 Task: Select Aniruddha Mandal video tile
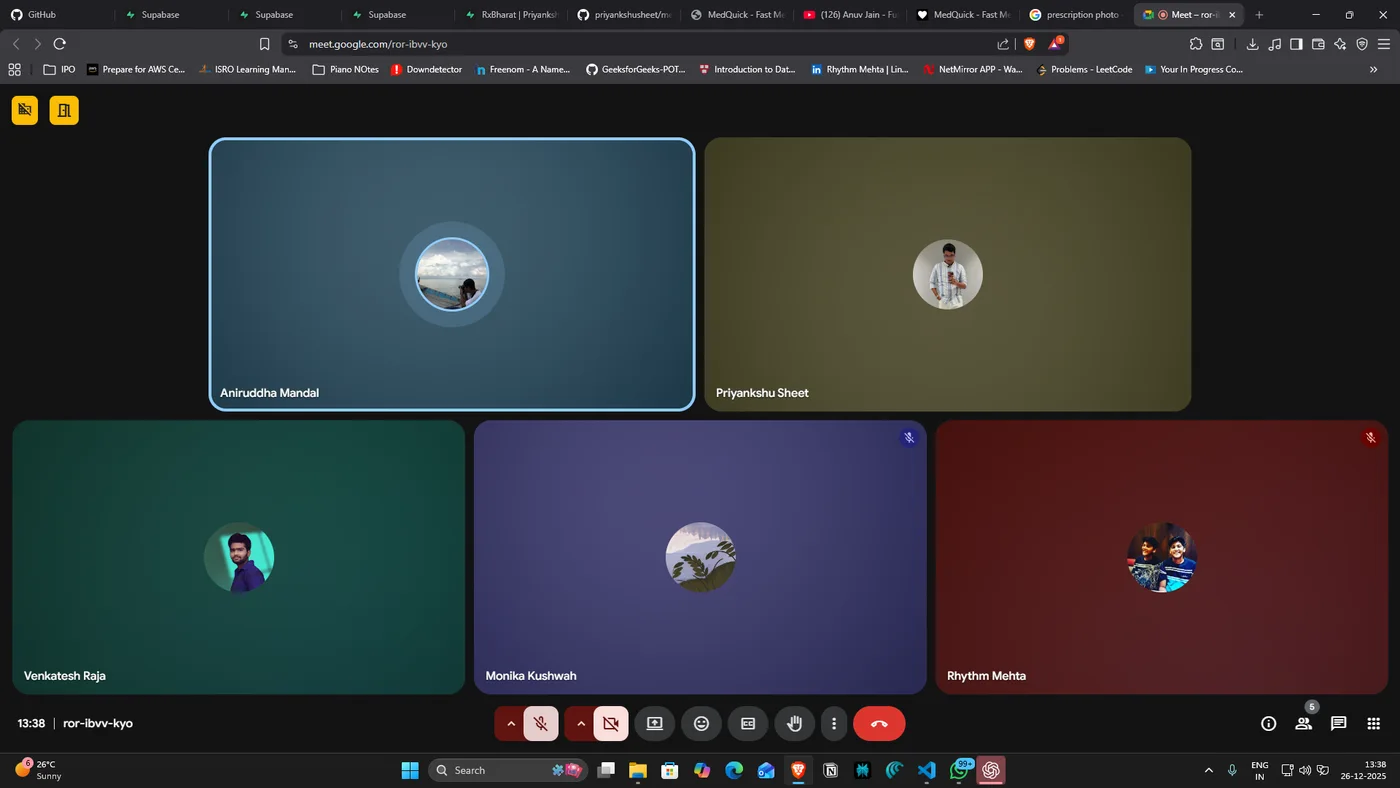tap(452, 274)
